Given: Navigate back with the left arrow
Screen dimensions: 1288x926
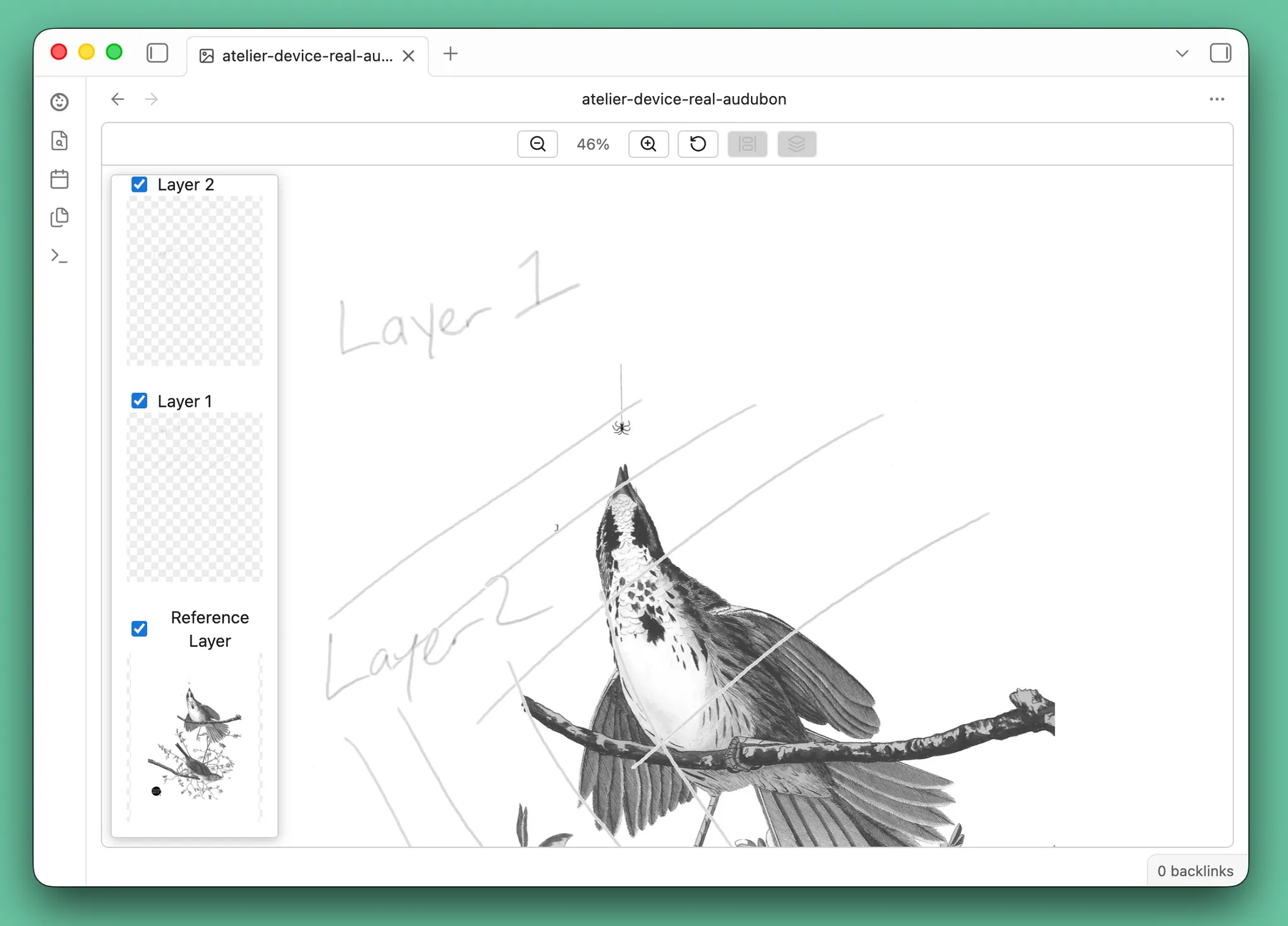Looking at the screenshot, I should pyautogui.click(x=118, y=99).
